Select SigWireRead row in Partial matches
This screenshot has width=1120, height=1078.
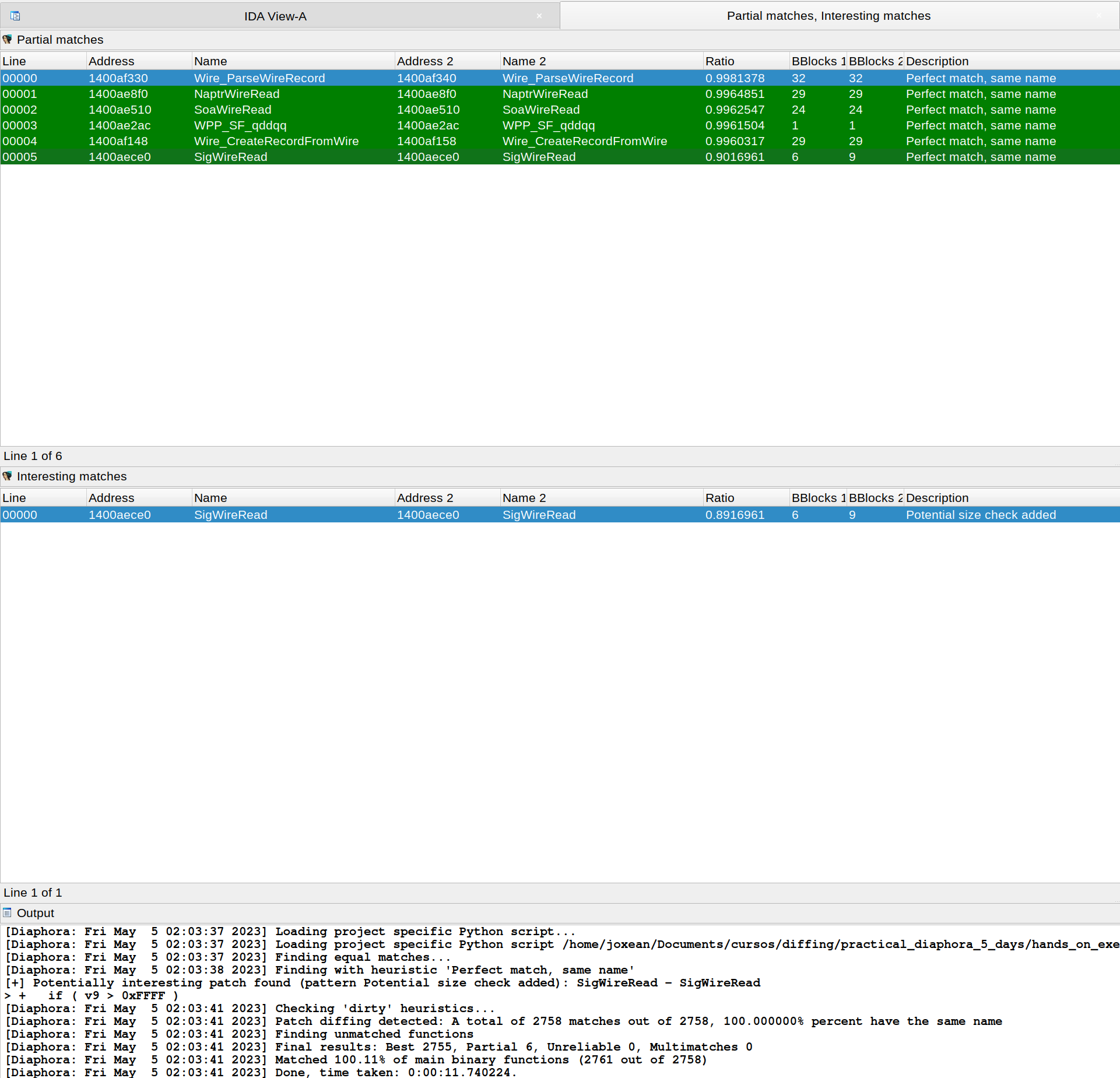click(x=230, y=157)
